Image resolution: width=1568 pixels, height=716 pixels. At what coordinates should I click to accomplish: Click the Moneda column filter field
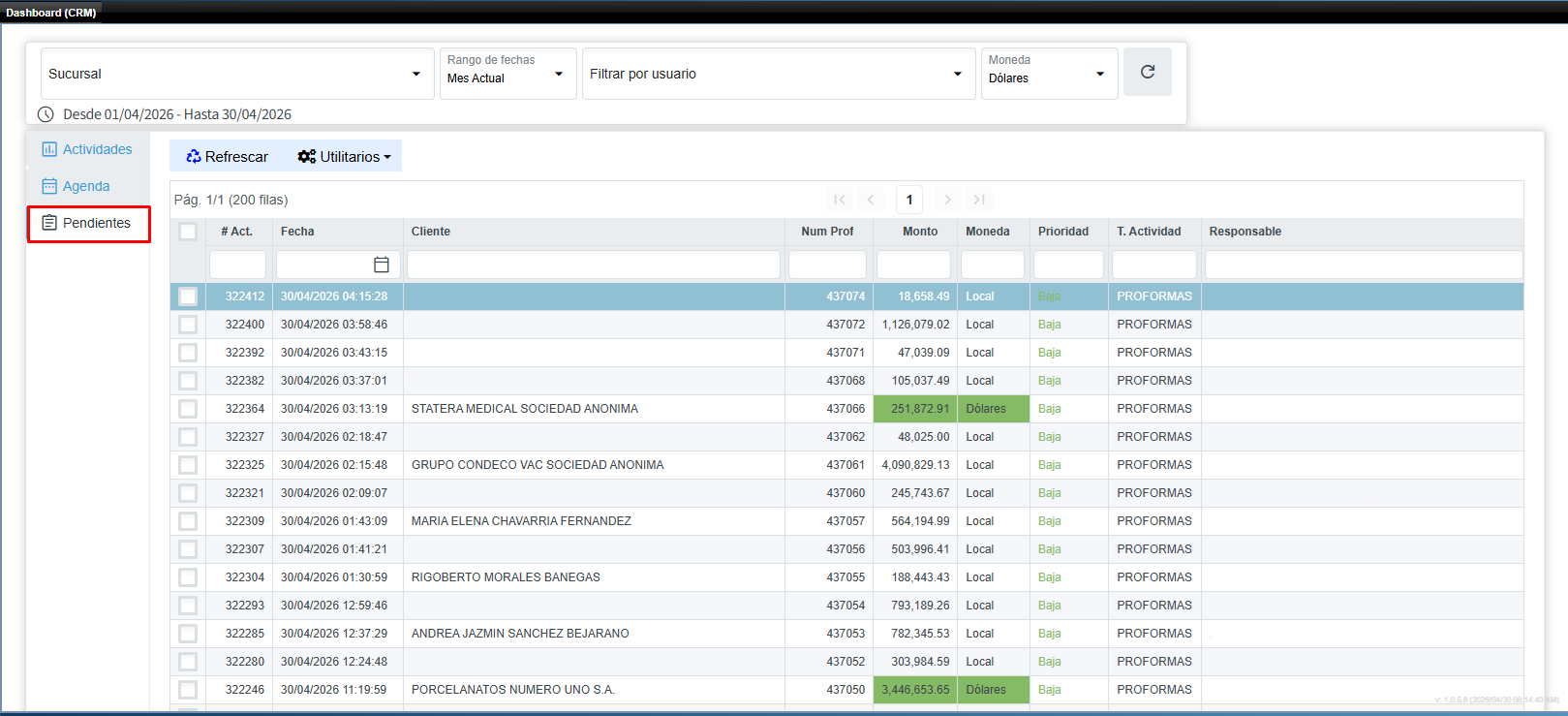993,265
